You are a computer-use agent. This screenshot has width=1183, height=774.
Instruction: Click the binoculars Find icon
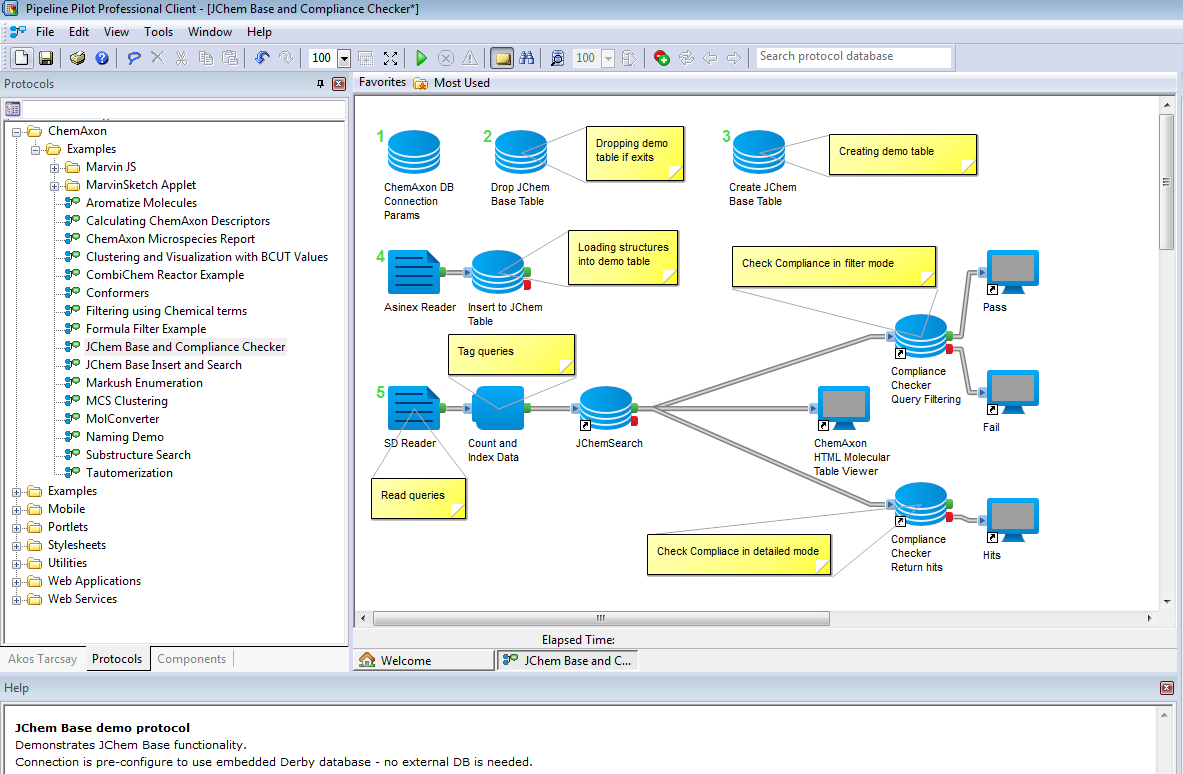[x=528, y=58]
